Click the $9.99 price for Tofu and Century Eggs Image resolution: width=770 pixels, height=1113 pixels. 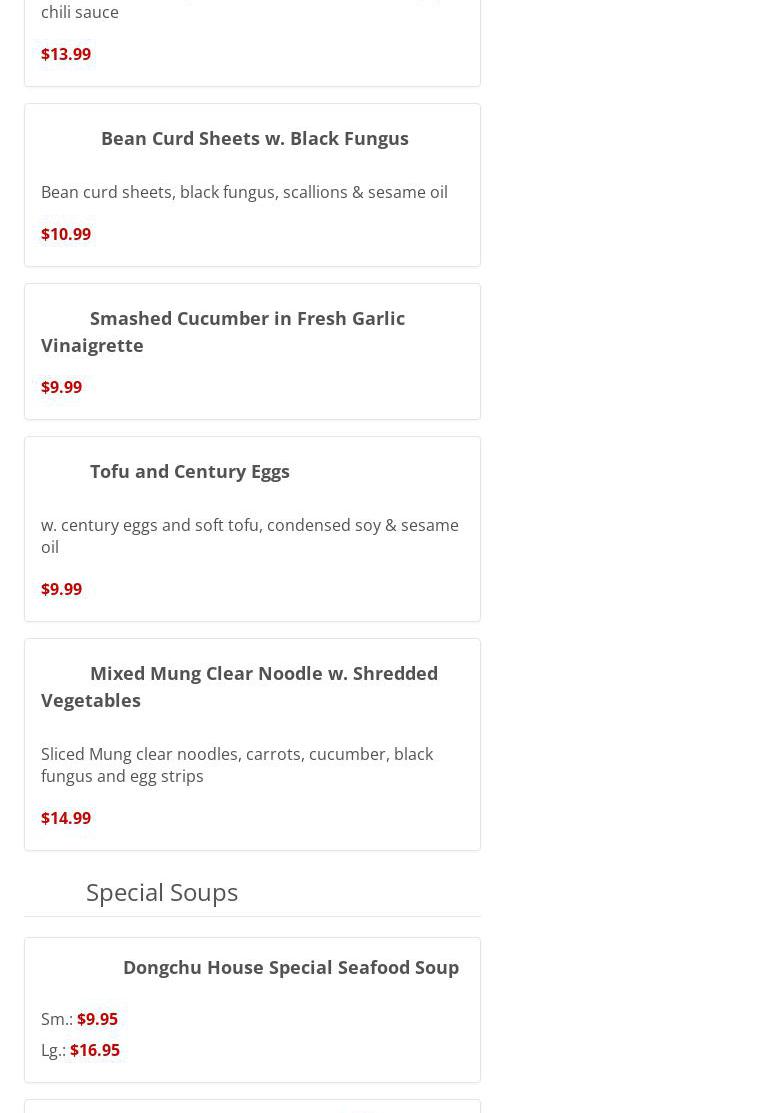[62, 589]
